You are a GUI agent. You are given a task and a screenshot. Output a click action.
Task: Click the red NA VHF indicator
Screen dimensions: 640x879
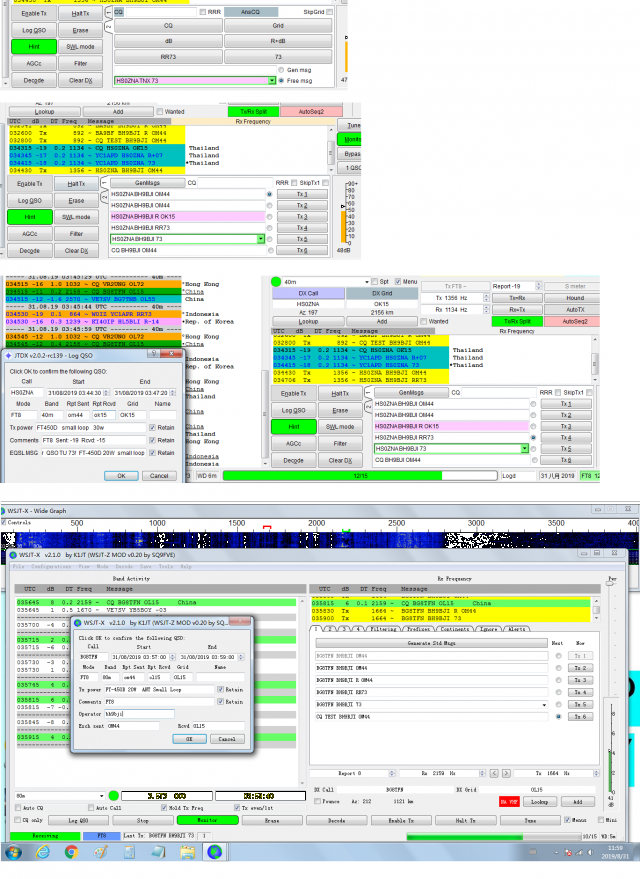coord(509,802)
